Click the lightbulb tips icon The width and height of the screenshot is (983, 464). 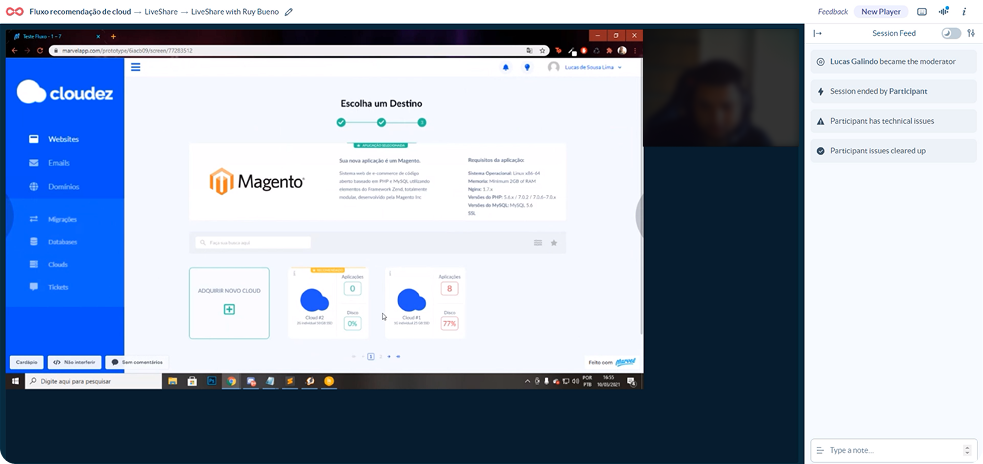coord(527,67)
